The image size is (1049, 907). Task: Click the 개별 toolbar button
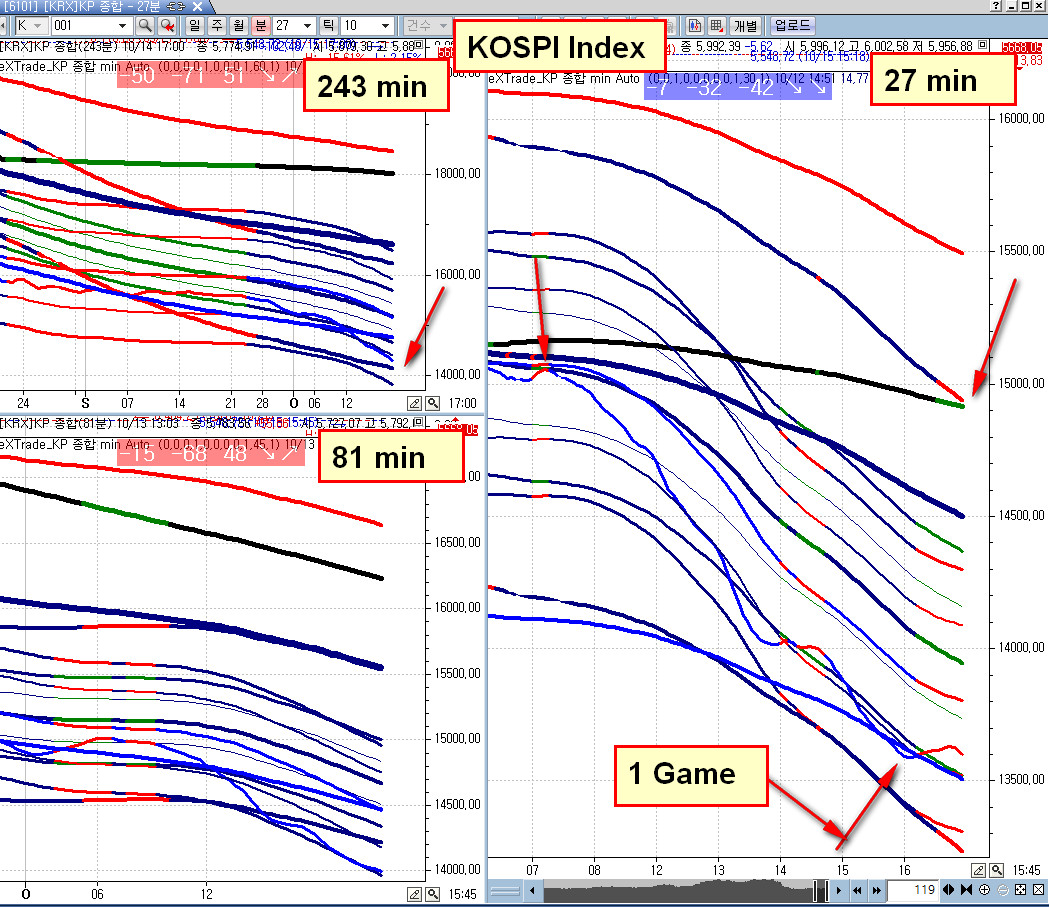[745, 25]
